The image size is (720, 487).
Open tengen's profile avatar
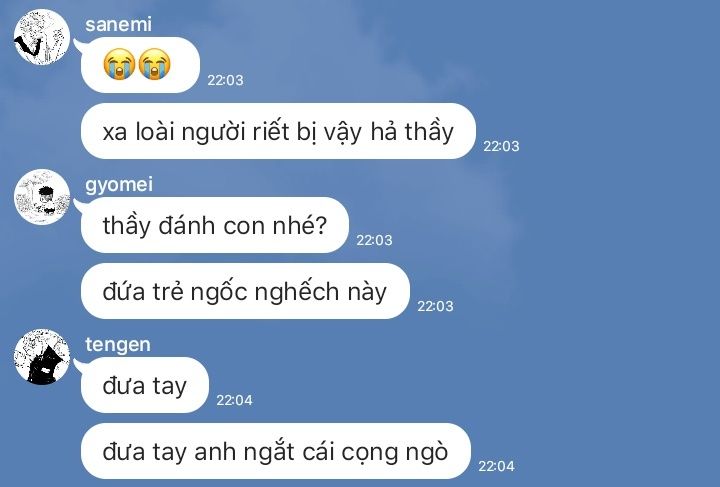click(42, 357)
